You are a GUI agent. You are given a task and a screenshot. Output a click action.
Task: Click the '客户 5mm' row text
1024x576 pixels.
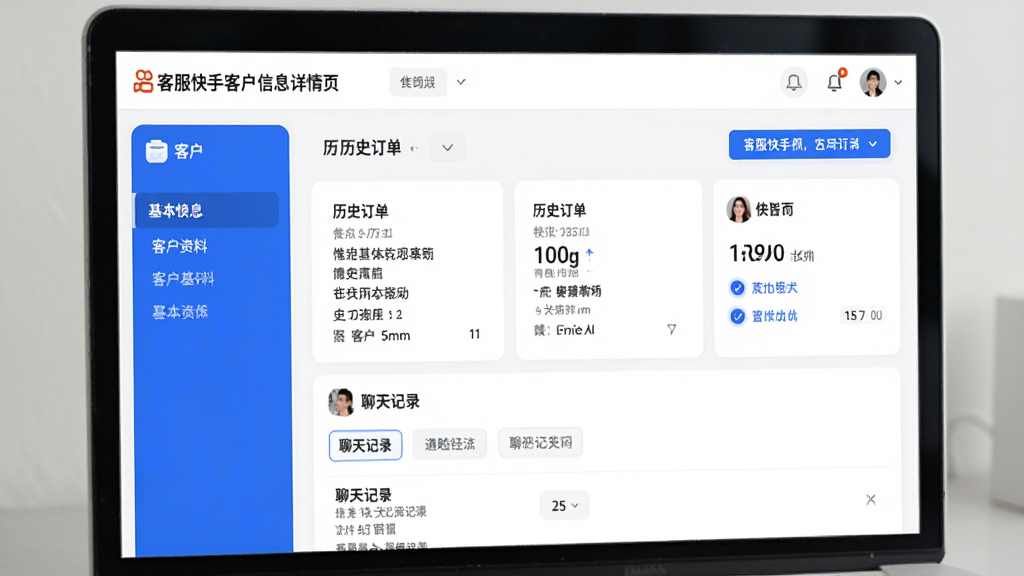(381, 336)
